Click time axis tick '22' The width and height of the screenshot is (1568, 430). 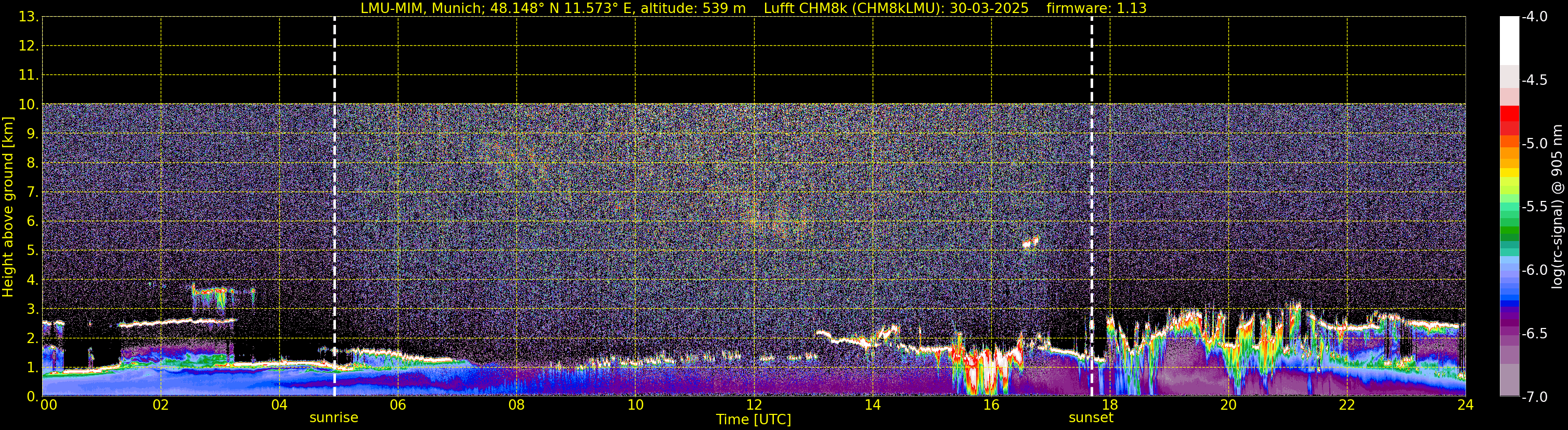tap(1347, 405)
